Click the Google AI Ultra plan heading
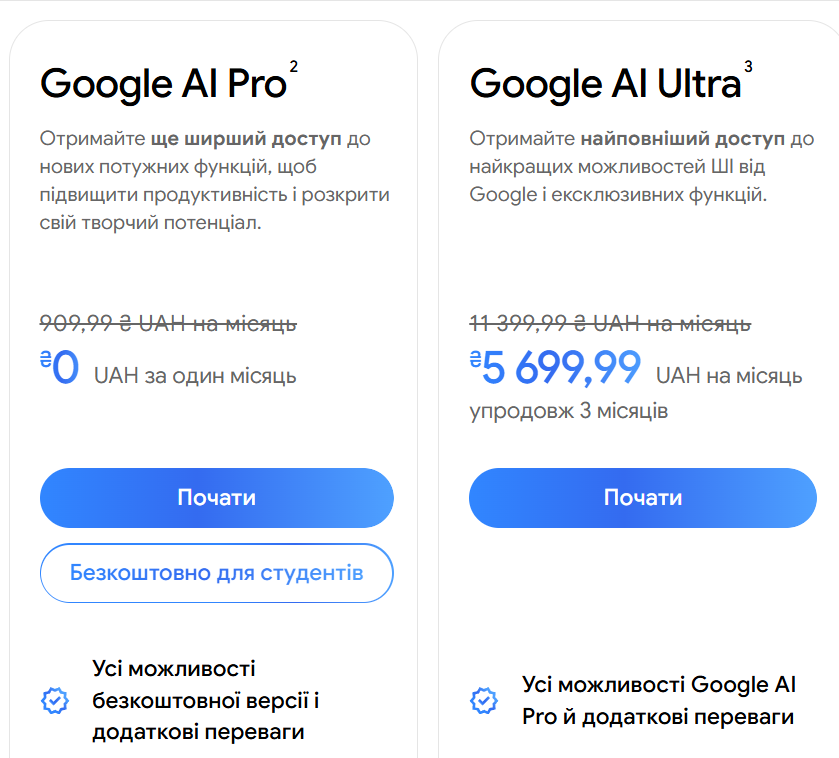 point(604,84)
